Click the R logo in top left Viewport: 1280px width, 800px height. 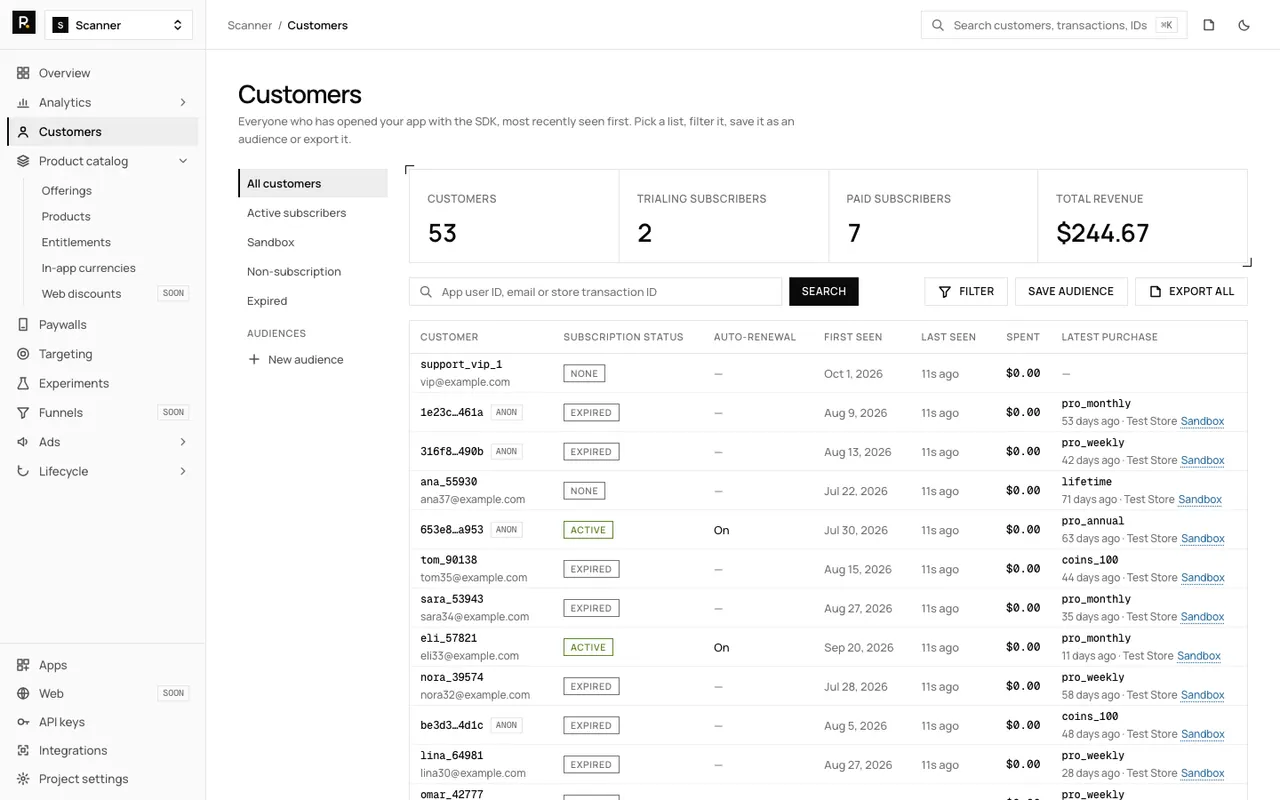coord(24,24)
